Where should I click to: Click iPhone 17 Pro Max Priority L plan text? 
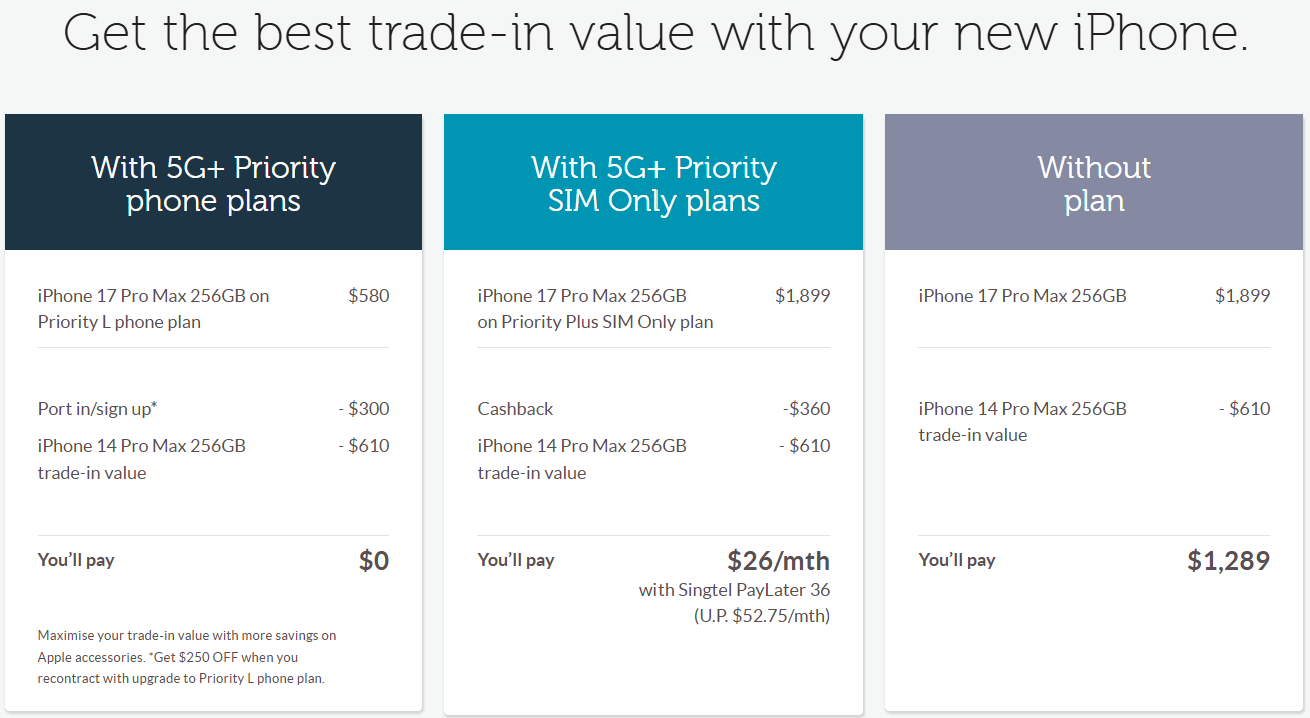click(x=153, y=308)
